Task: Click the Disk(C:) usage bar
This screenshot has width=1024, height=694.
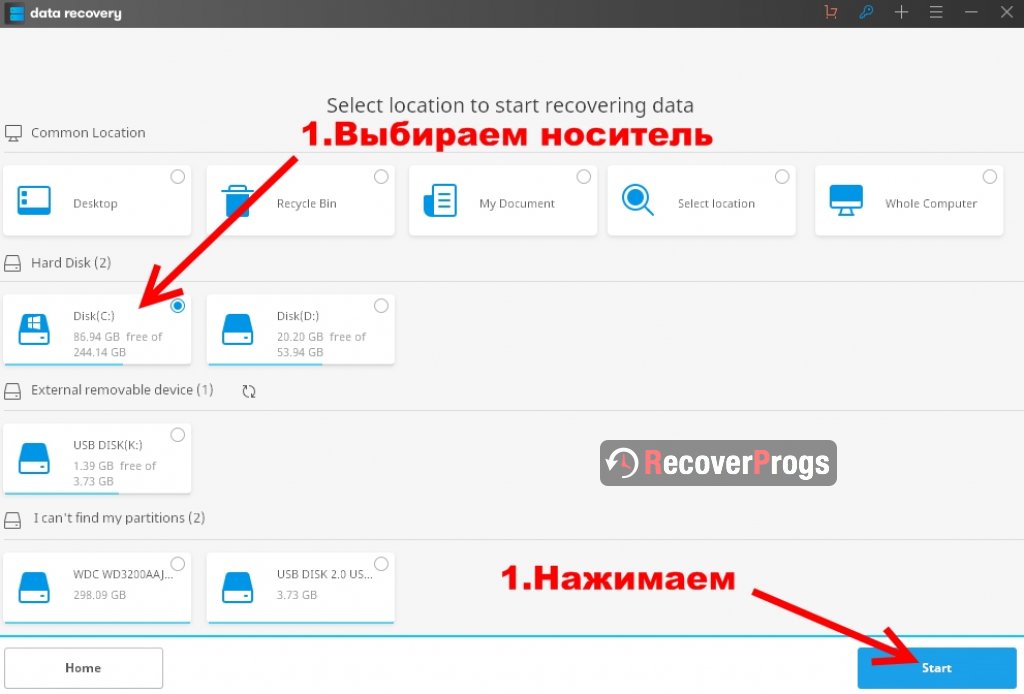Action: click(x=97, y=364)
